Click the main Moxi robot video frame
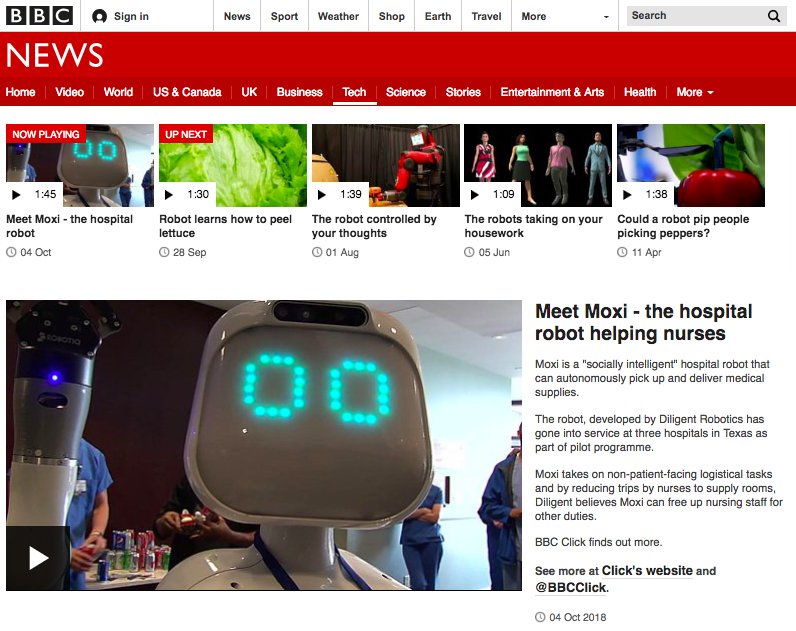 point(264,445)
